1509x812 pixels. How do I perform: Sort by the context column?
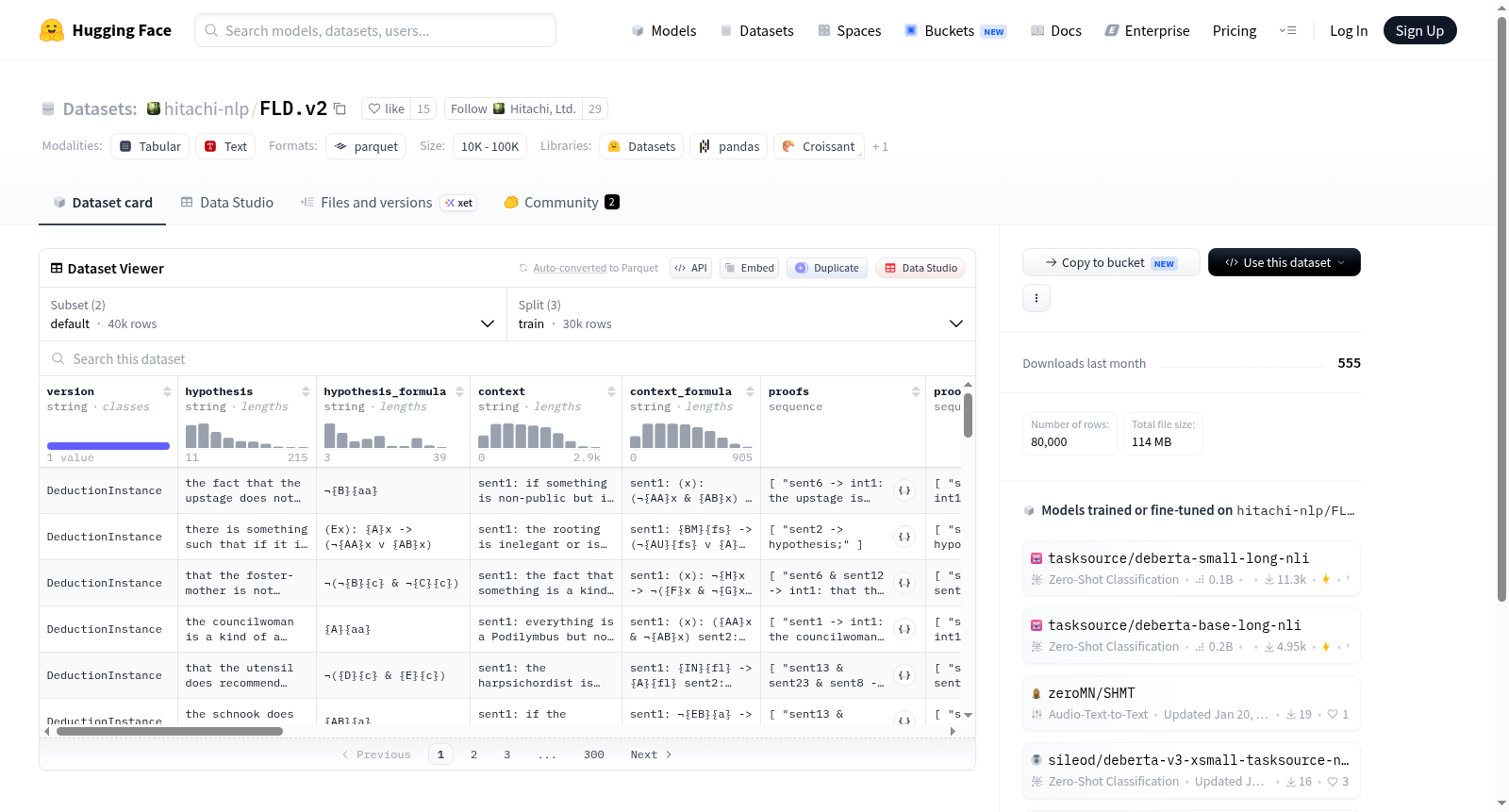[x=611, y=391]
